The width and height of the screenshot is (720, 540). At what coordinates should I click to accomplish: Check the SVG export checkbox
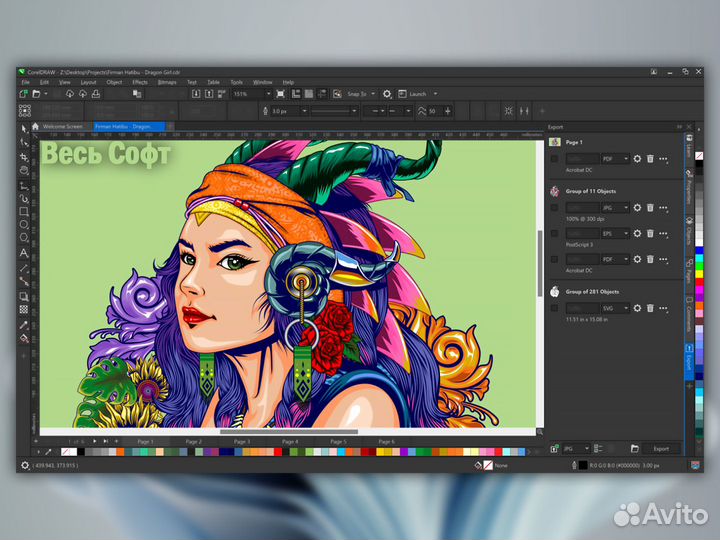click(x=555, y=308)
